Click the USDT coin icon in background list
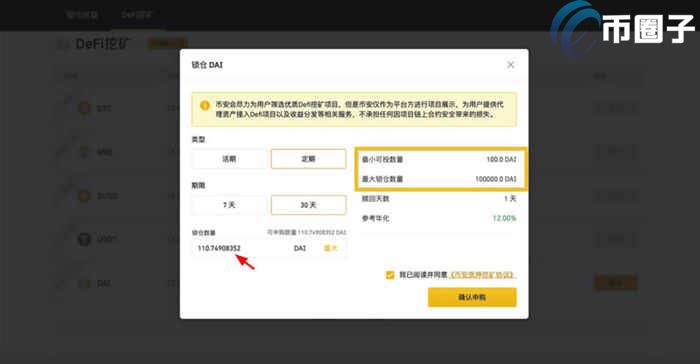 coord(84,239)
